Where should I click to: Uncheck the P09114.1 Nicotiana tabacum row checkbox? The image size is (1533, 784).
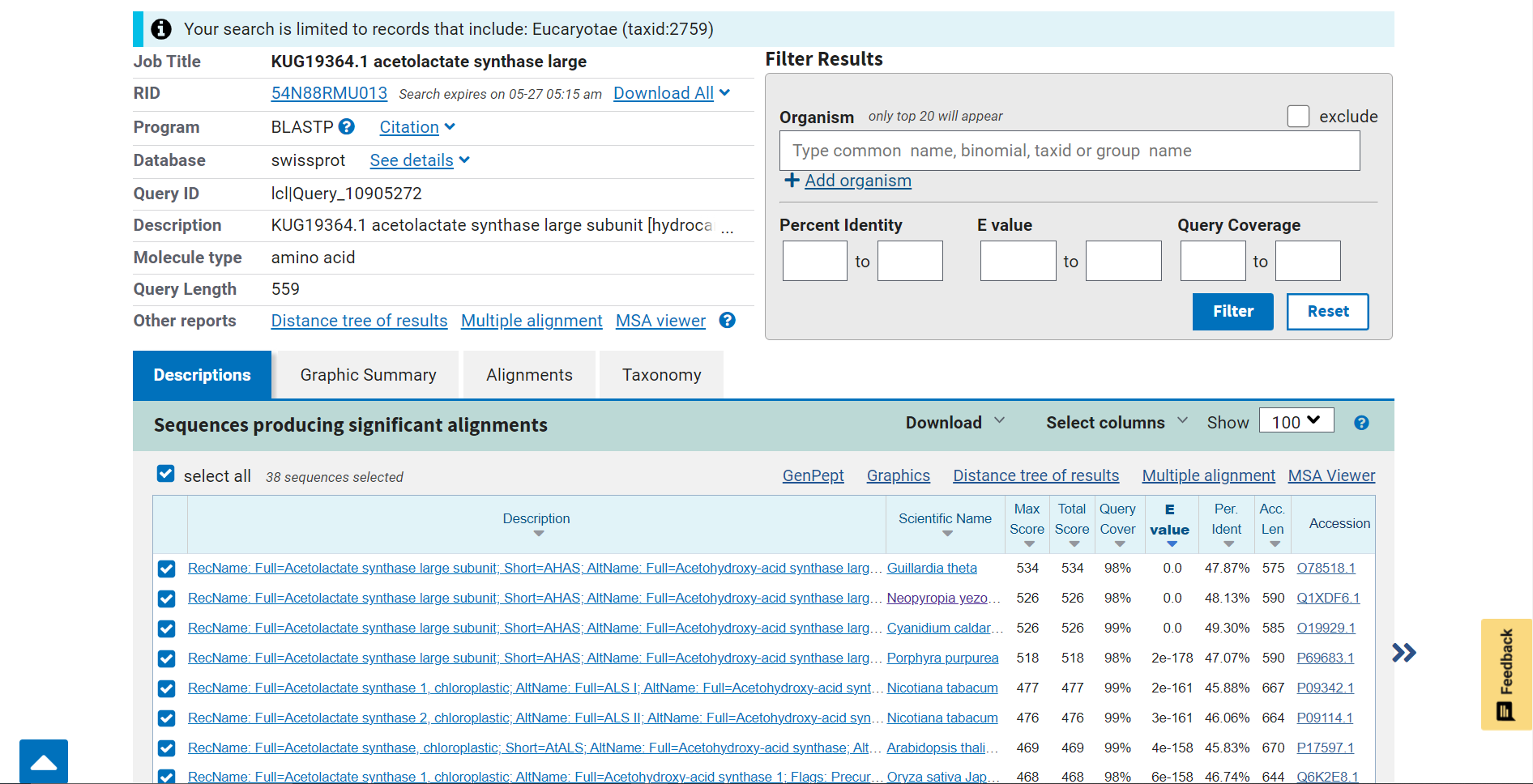click(x=166, y=718)
